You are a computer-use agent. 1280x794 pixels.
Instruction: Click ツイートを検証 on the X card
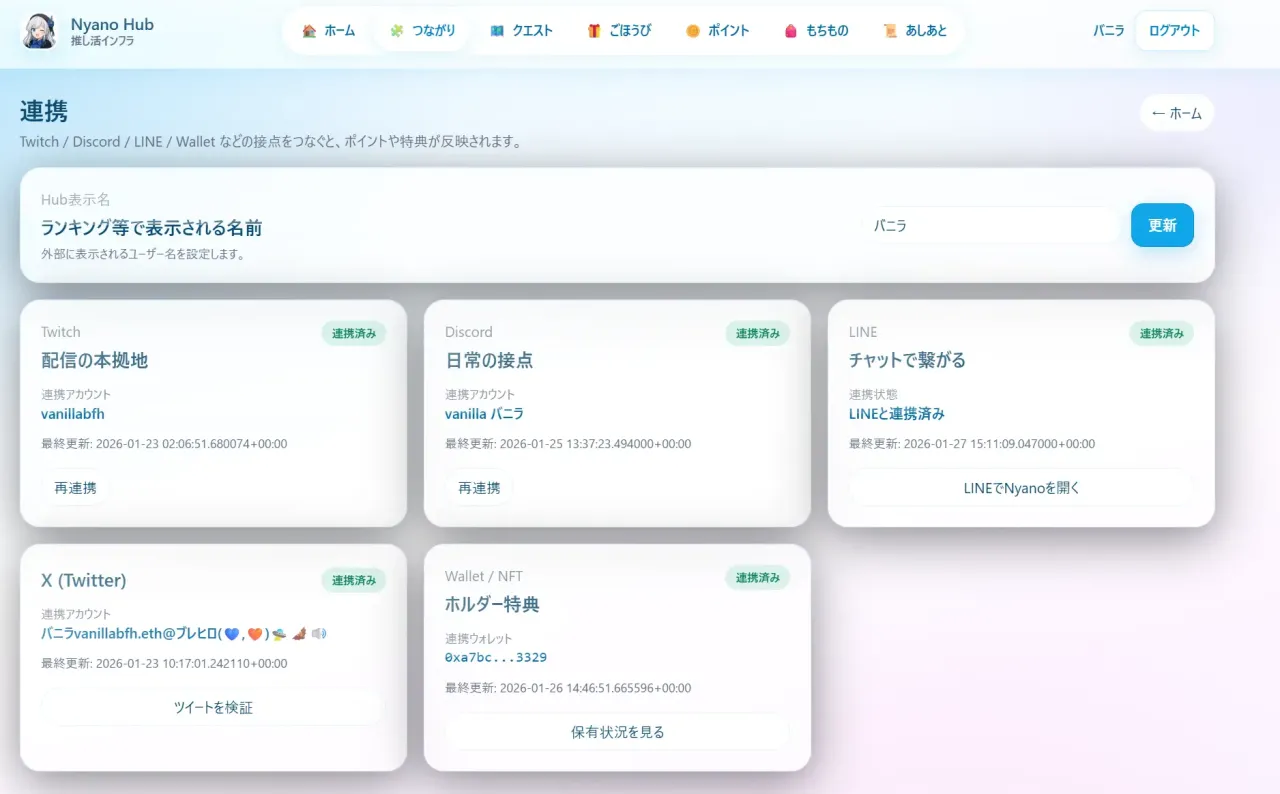213,707
